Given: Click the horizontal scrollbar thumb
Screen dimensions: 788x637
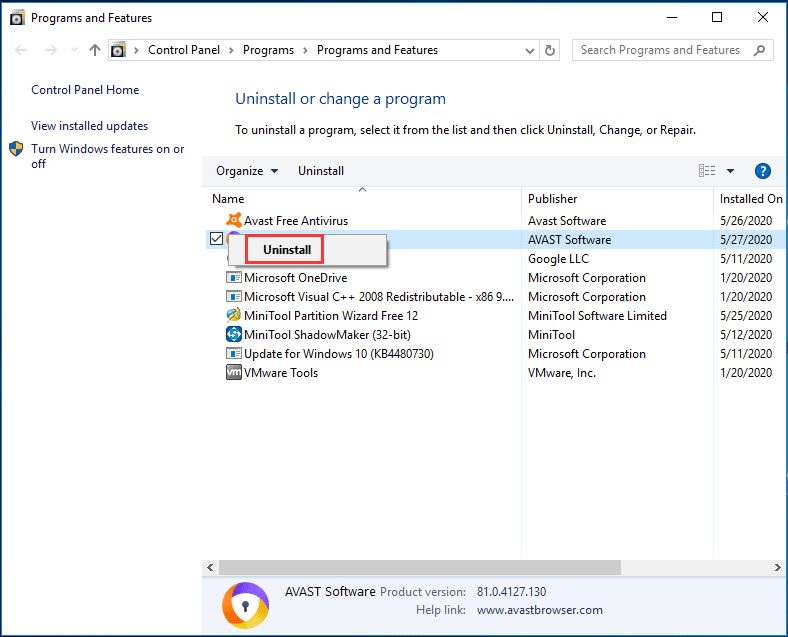Looking at the screenshot, I should (420, 567).
